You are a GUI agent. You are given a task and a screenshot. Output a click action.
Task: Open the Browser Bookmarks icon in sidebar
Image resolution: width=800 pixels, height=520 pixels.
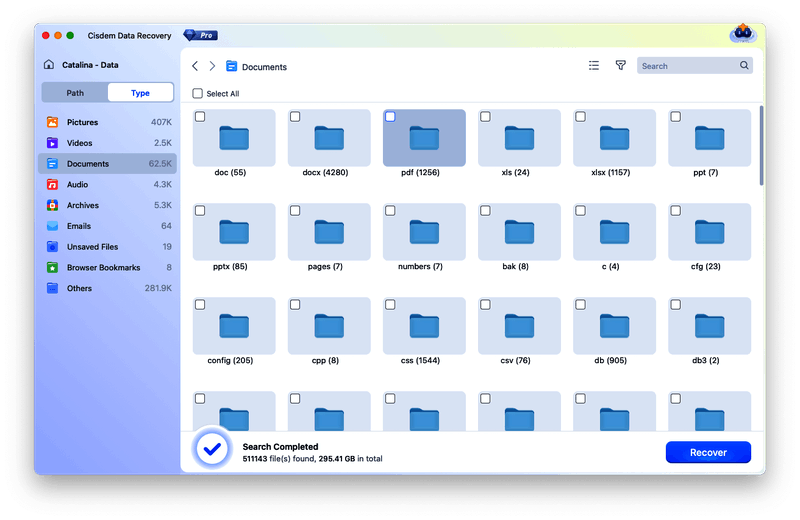click(52, 268)
